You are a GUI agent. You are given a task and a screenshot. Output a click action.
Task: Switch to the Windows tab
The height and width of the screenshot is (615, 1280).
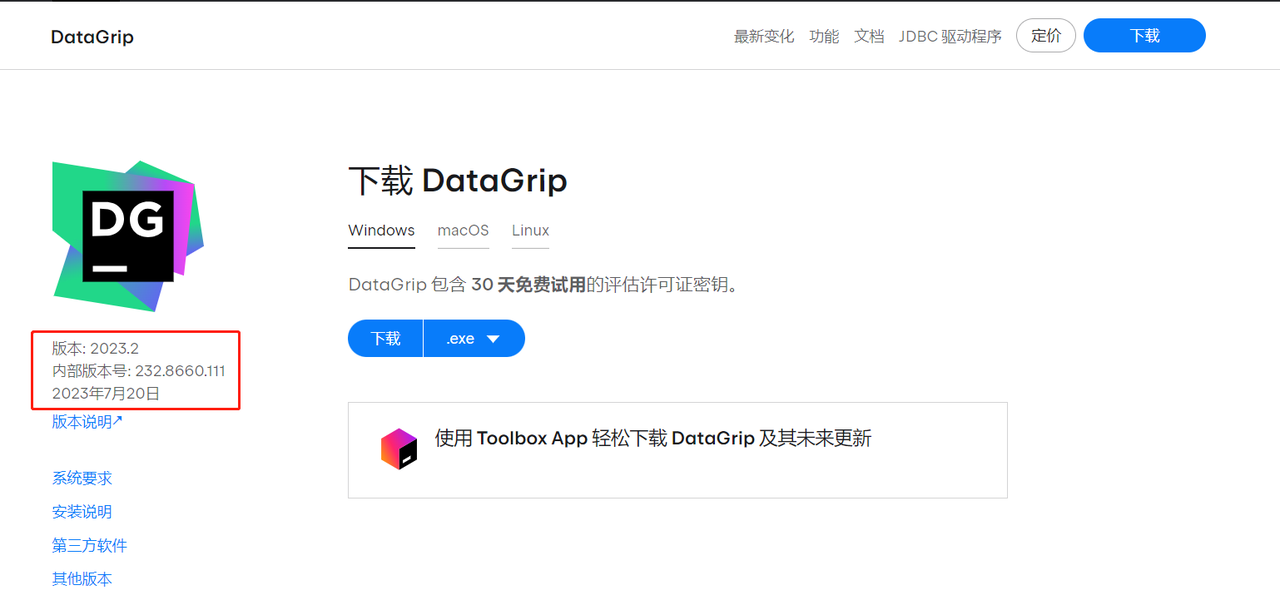pyautogui.click(x=381, y=230)
